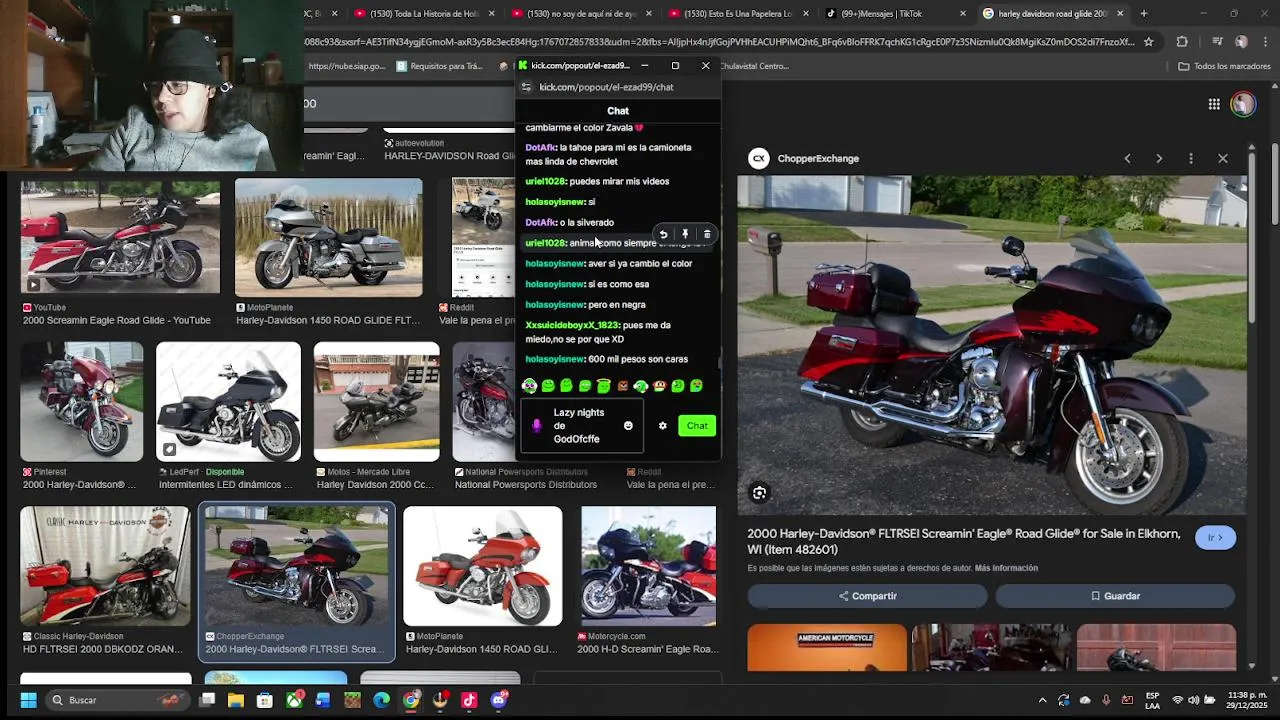Screen dimensions: 1280x720
Task: Go to next image in preview panel
Action: pyautogui.click(x=1159, y=158)
